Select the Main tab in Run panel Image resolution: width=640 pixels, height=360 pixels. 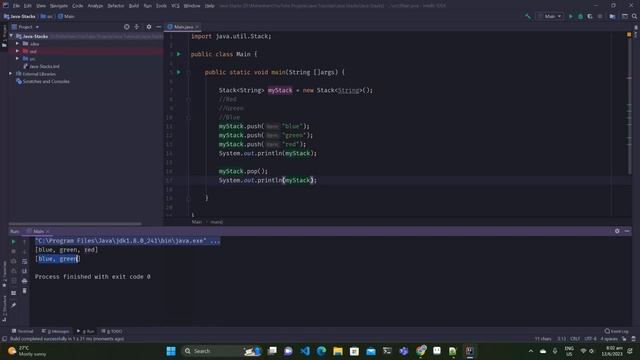(x=38, y=231)
